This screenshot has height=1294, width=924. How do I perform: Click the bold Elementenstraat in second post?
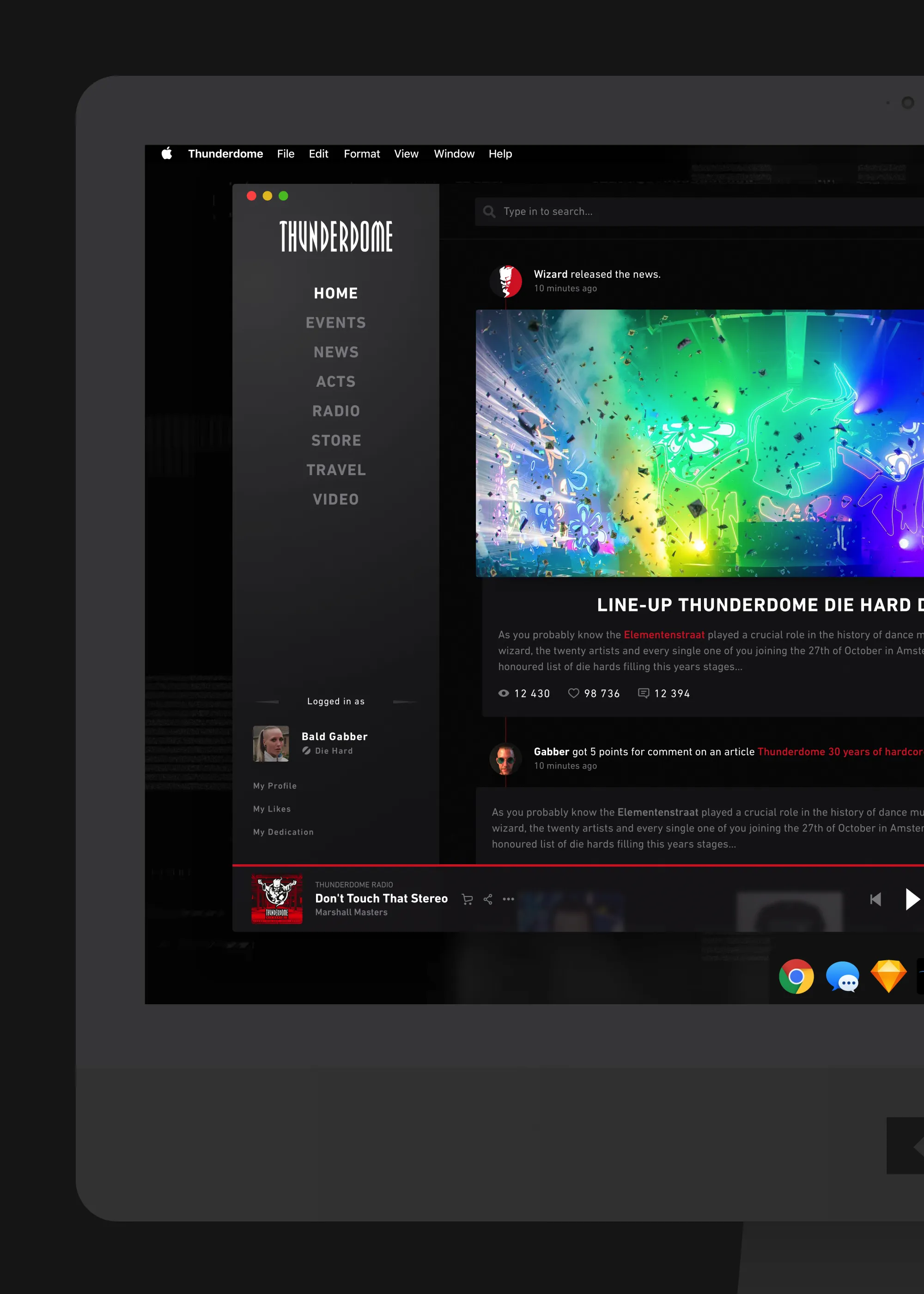[658, 812]
